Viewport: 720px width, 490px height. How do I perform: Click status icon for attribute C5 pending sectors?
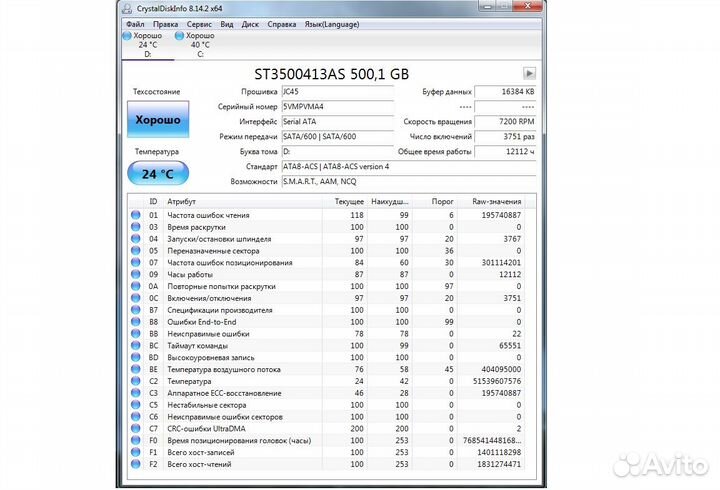tap(135, 405)
